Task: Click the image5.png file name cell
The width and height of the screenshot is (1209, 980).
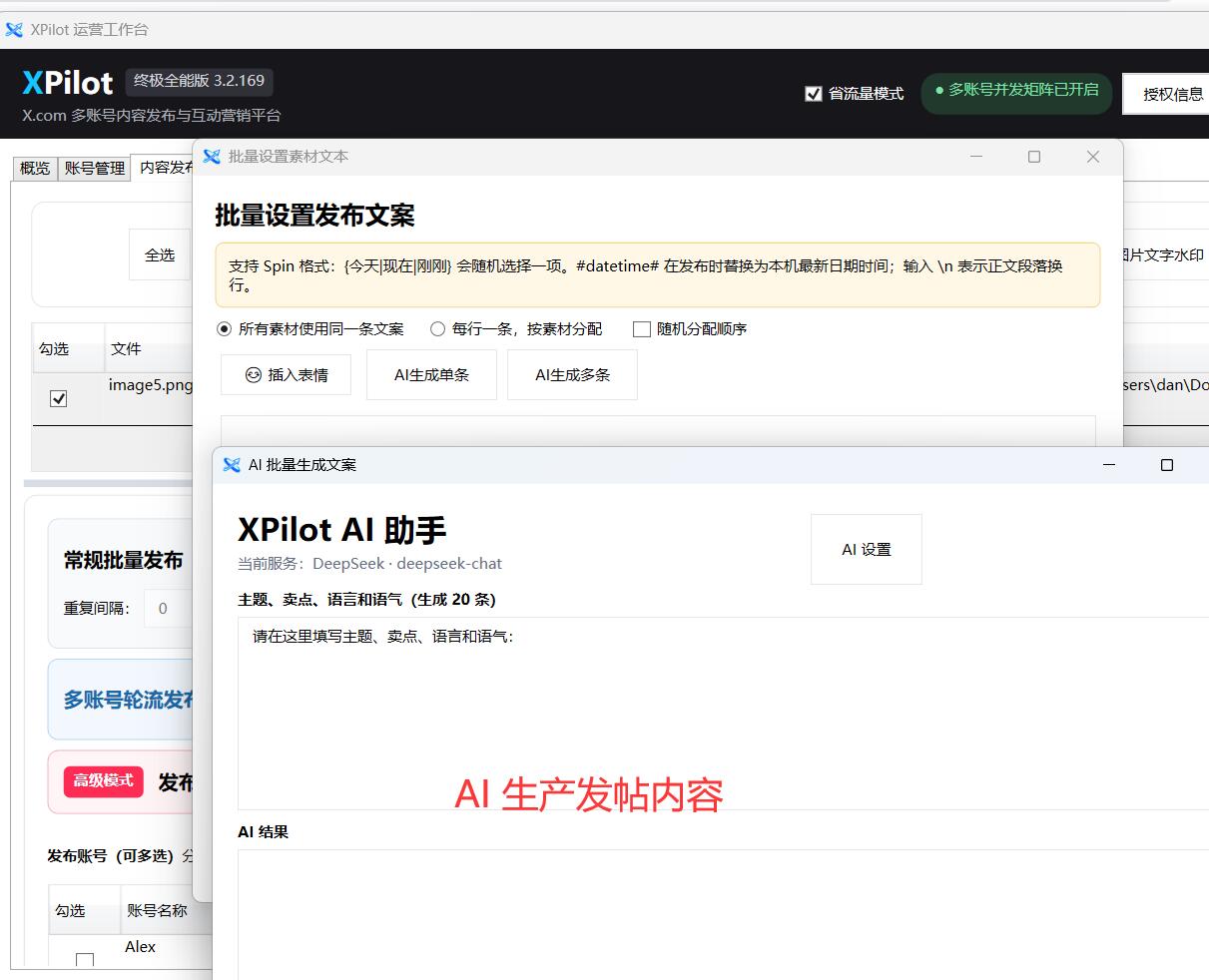Action: (150, 385)
